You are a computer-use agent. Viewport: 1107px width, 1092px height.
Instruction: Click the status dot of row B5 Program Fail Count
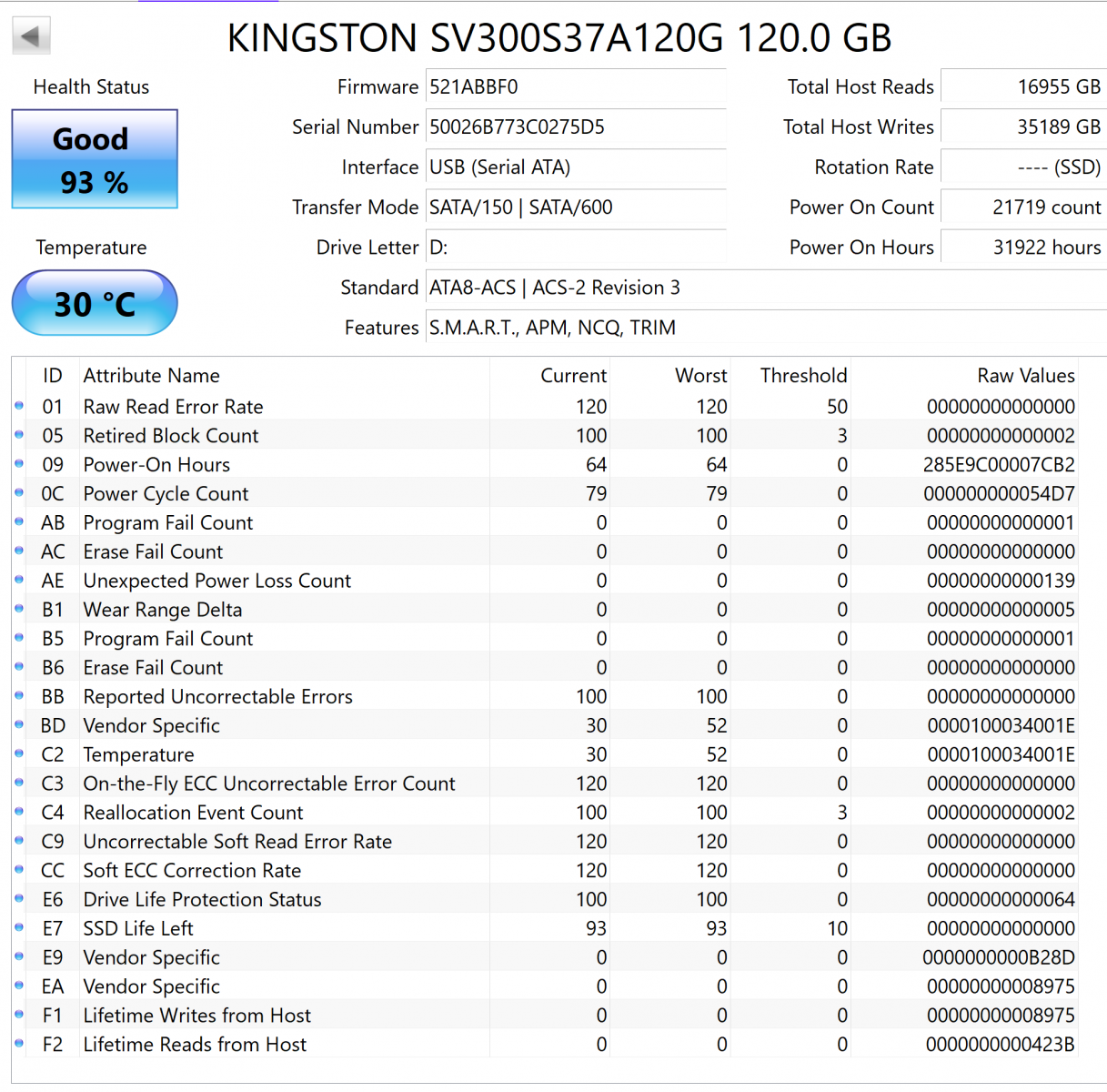click(19, 638)
